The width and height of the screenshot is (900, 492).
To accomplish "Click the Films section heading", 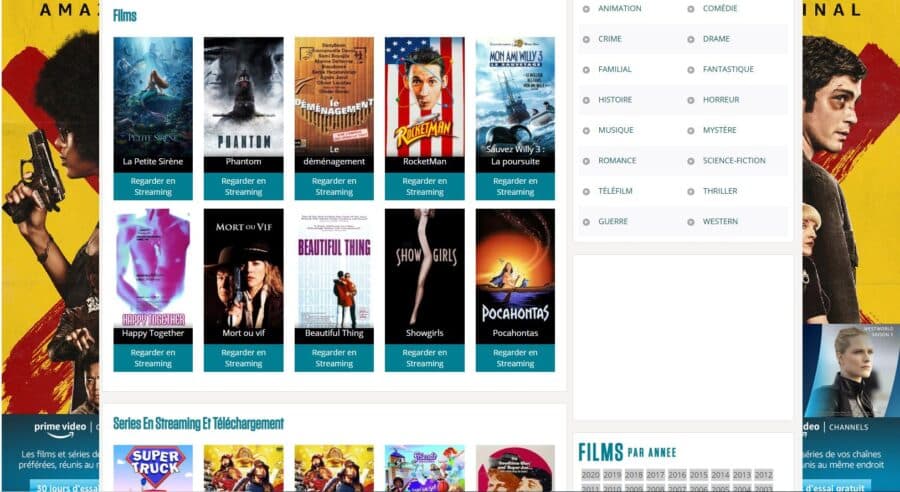I will click(x=125, y=16).
